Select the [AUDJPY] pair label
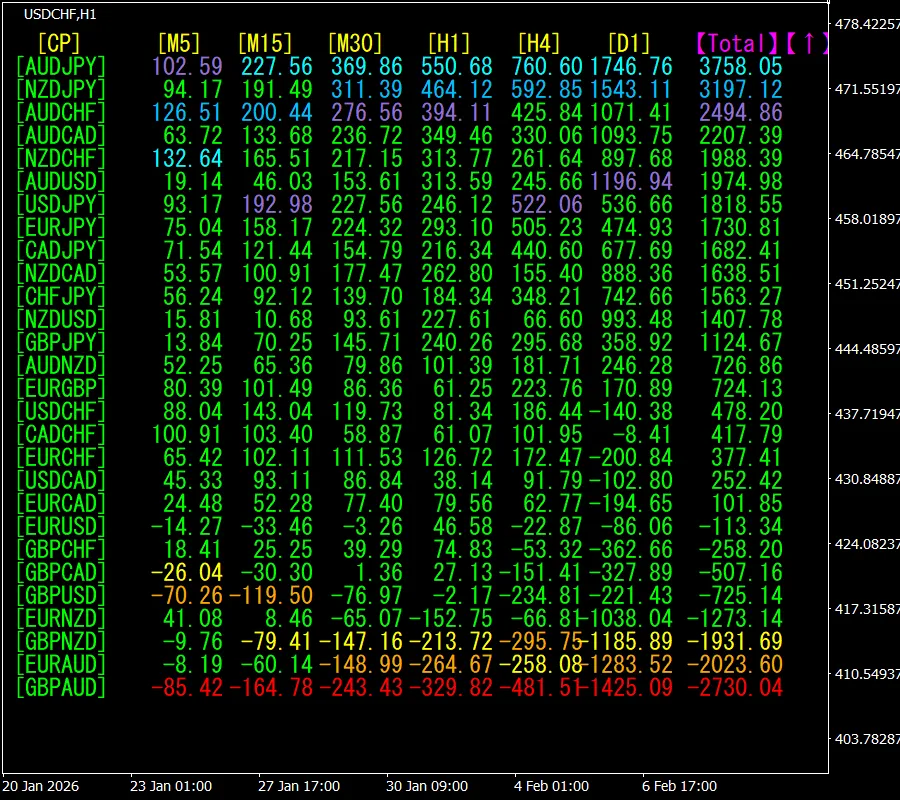The height and width of the screenshot is (800, 900). [x=60, y=66]
